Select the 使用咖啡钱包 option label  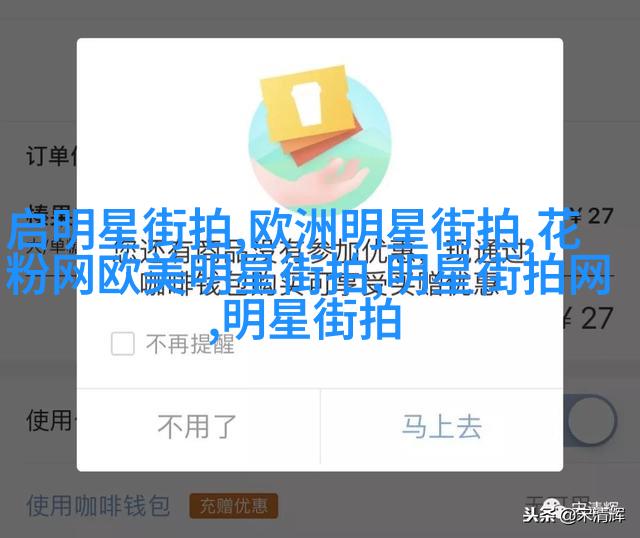point(98,505)
